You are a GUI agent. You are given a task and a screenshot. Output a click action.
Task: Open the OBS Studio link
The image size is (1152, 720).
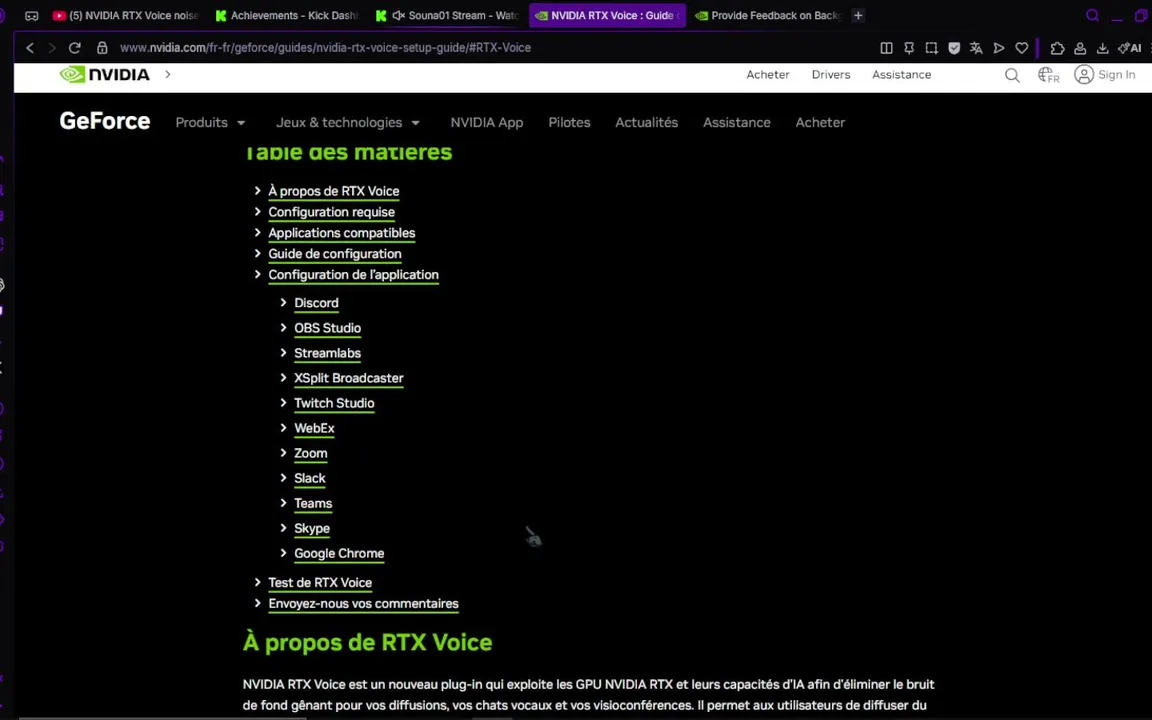(328, 328)
